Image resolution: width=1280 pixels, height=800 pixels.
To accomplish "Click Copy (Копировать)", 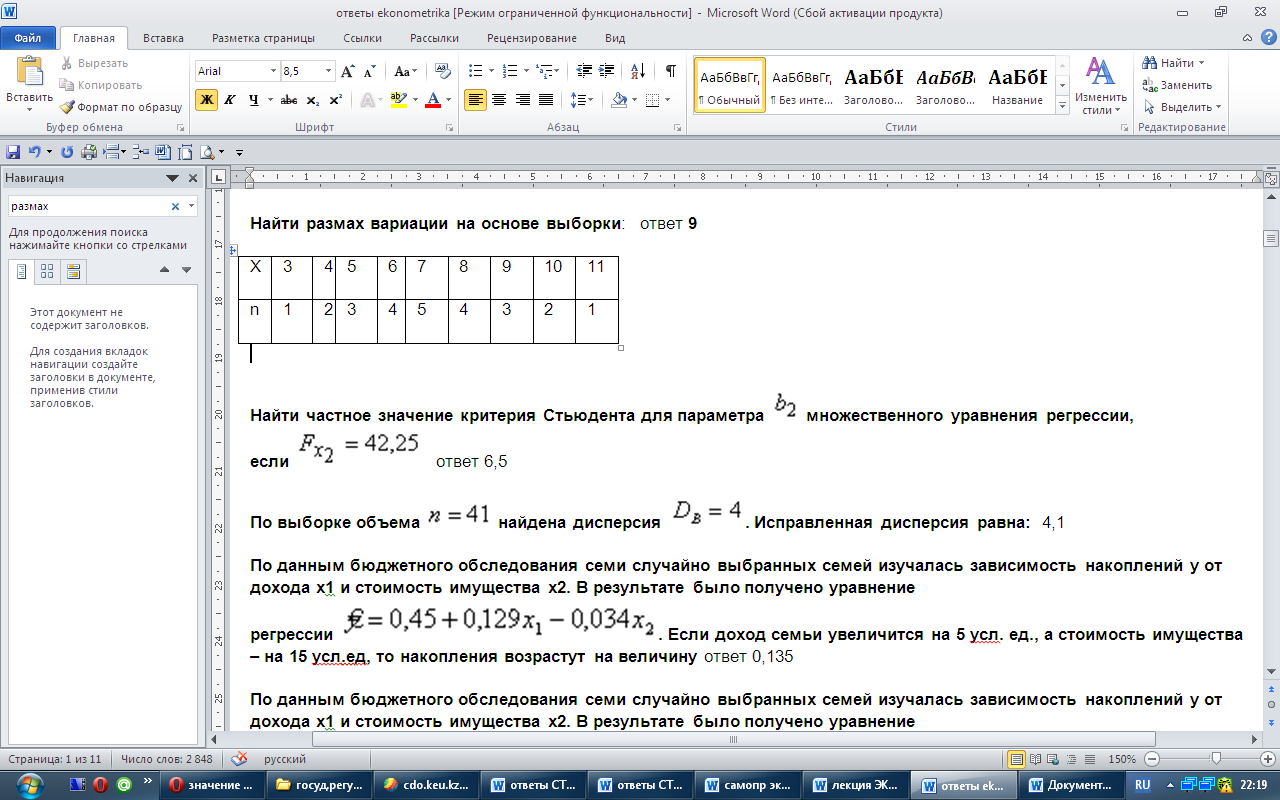I will tap(101, 85).
